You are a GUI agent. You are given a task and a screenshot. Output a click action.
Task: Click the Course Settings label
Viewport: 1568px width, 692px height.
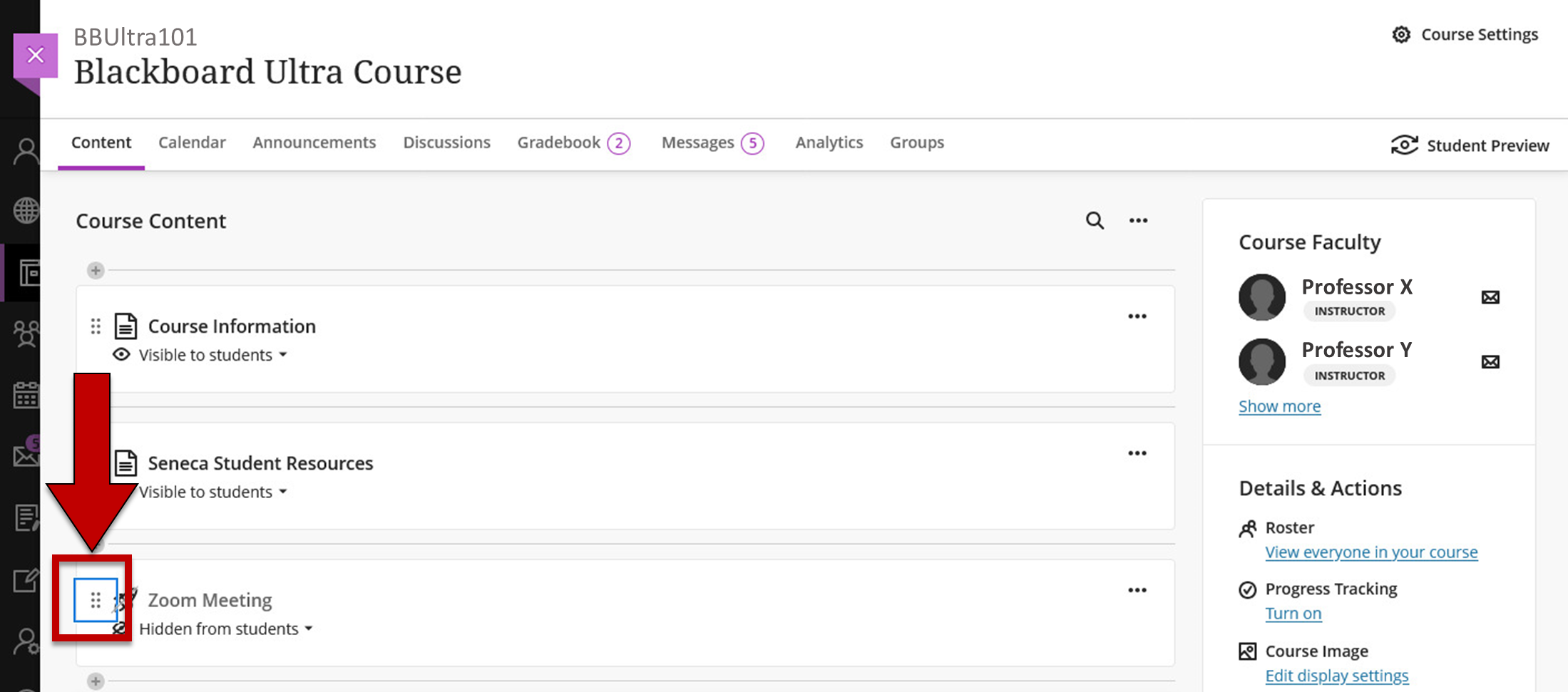1480,34
